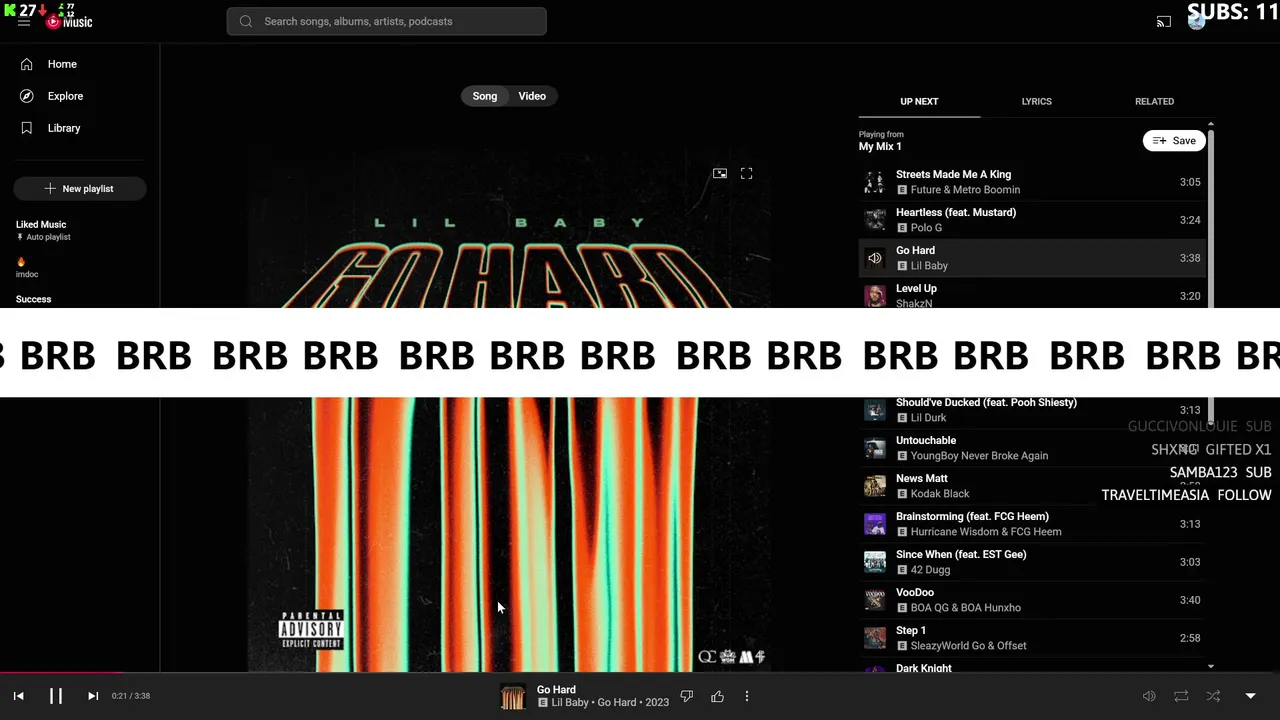
Task: Select the LYRICS tab
Action: coord(1036,101)
